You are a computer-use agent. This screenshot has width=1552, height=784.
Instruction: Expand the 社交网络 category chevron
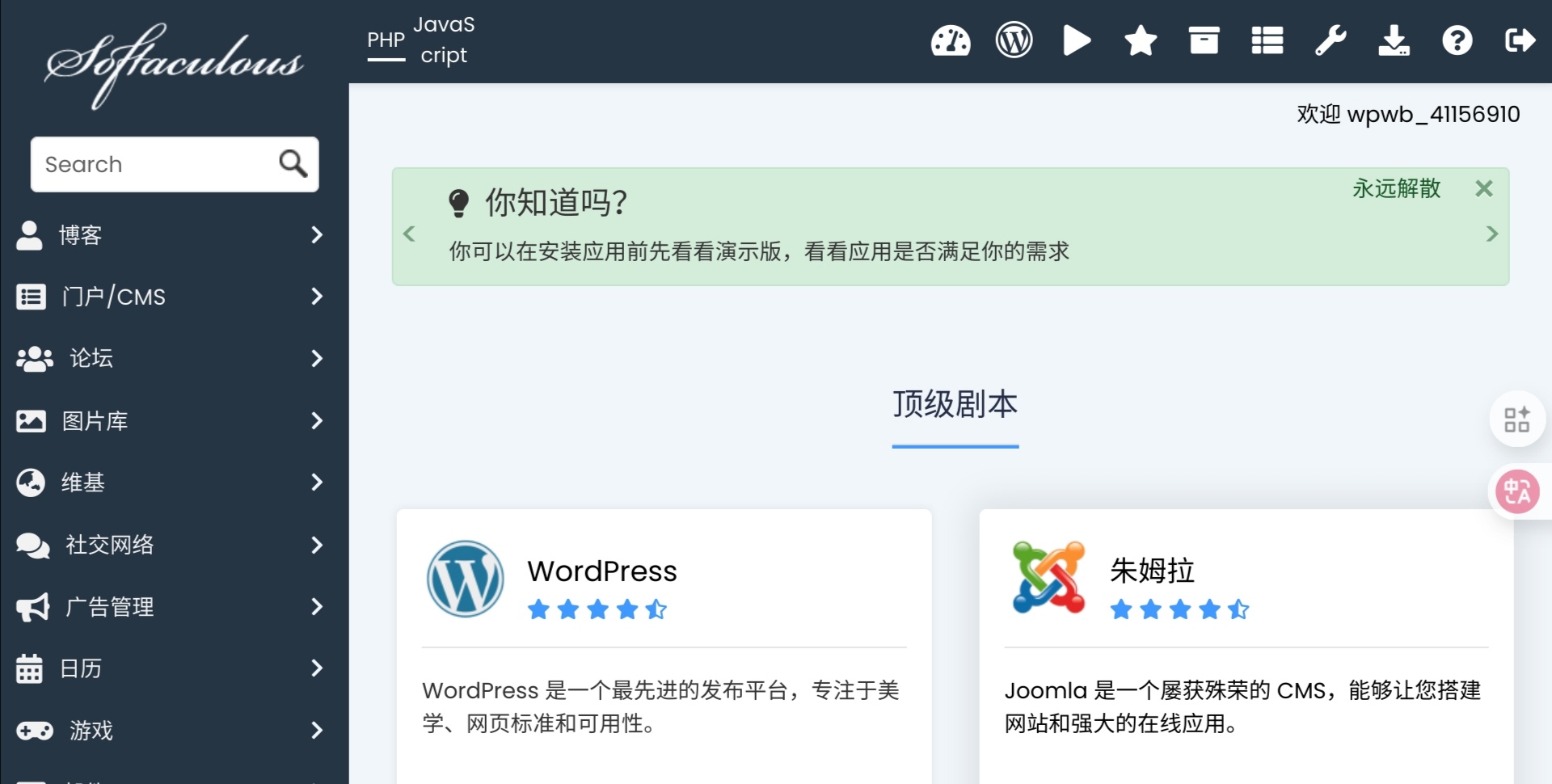point(317,546)
